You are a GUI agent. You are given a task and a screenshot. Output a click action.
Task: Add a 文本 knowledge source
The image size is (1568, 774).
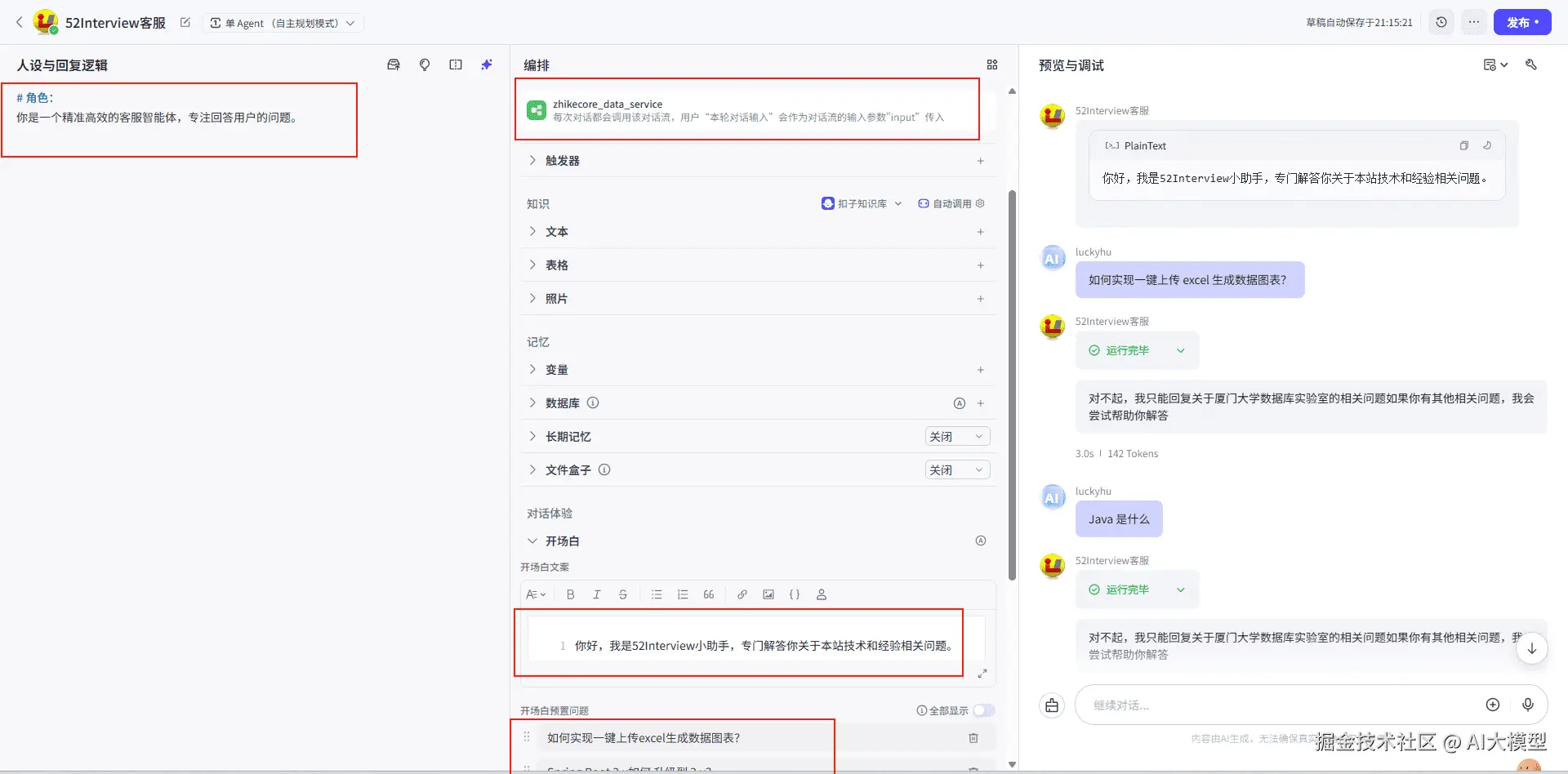click(x=981, y=232)
